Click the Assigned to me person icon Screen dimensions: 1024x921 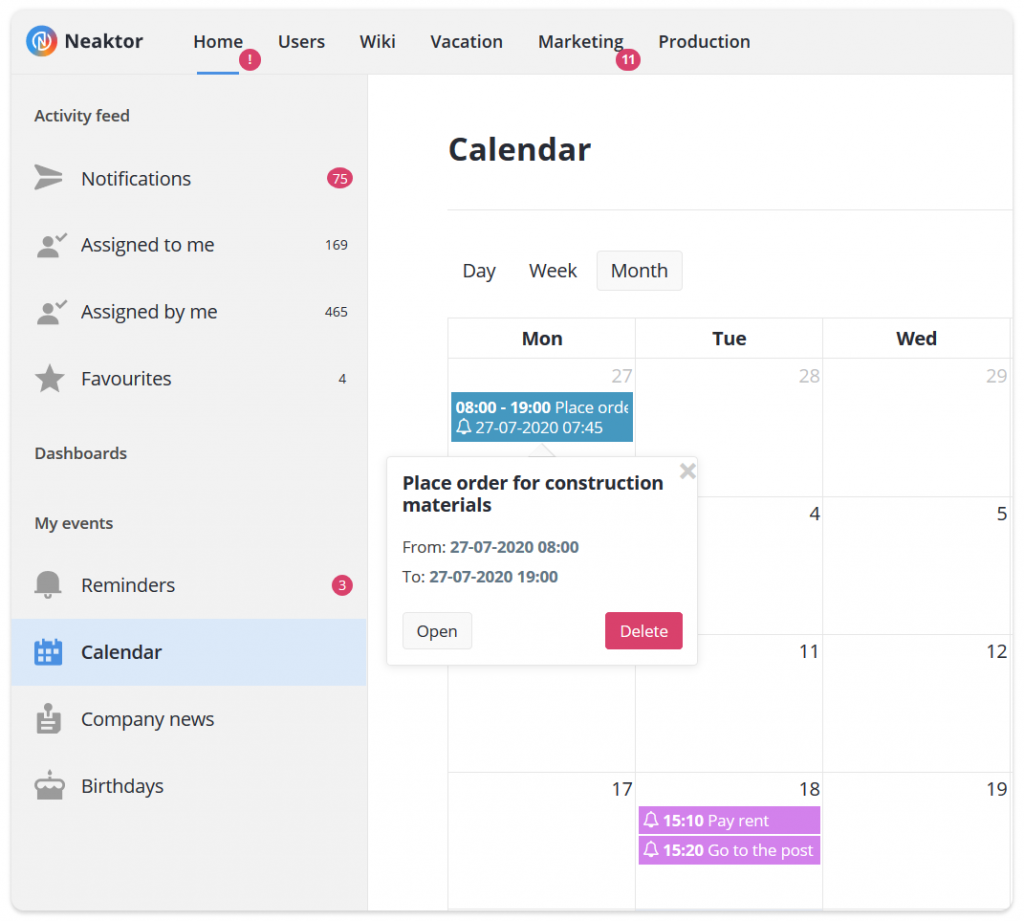tap(51, 245)
